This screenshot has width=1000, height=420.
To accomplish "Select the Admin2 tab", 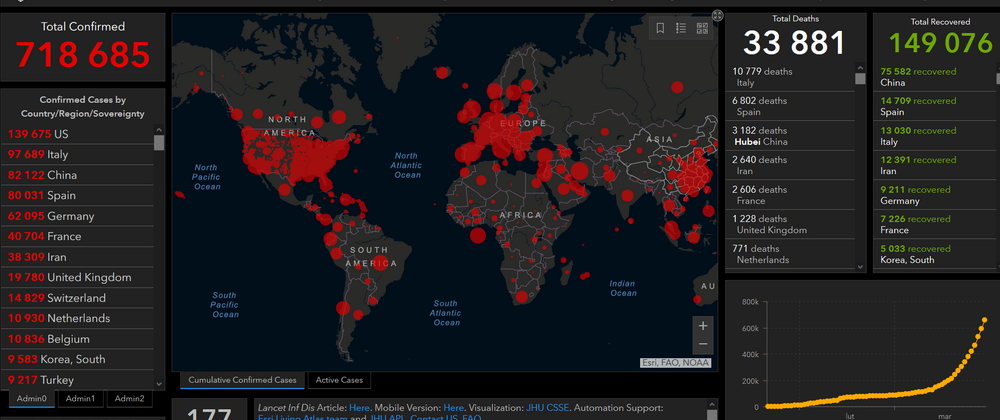I will [129, 399].
